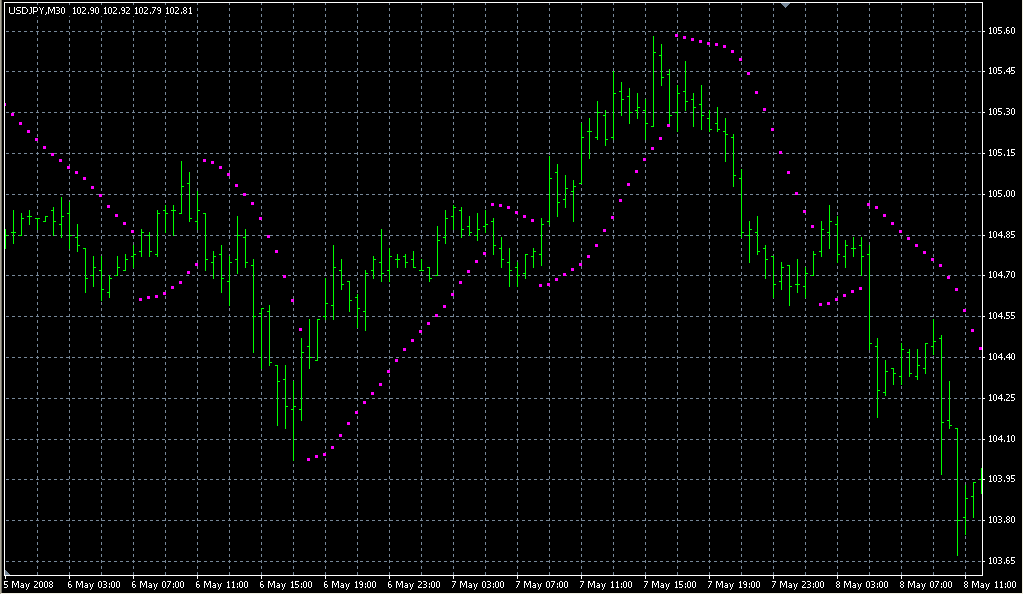
Task: Click the 105.60 price label on scale
Action: pyautogui.click(x=1001, y=31)
